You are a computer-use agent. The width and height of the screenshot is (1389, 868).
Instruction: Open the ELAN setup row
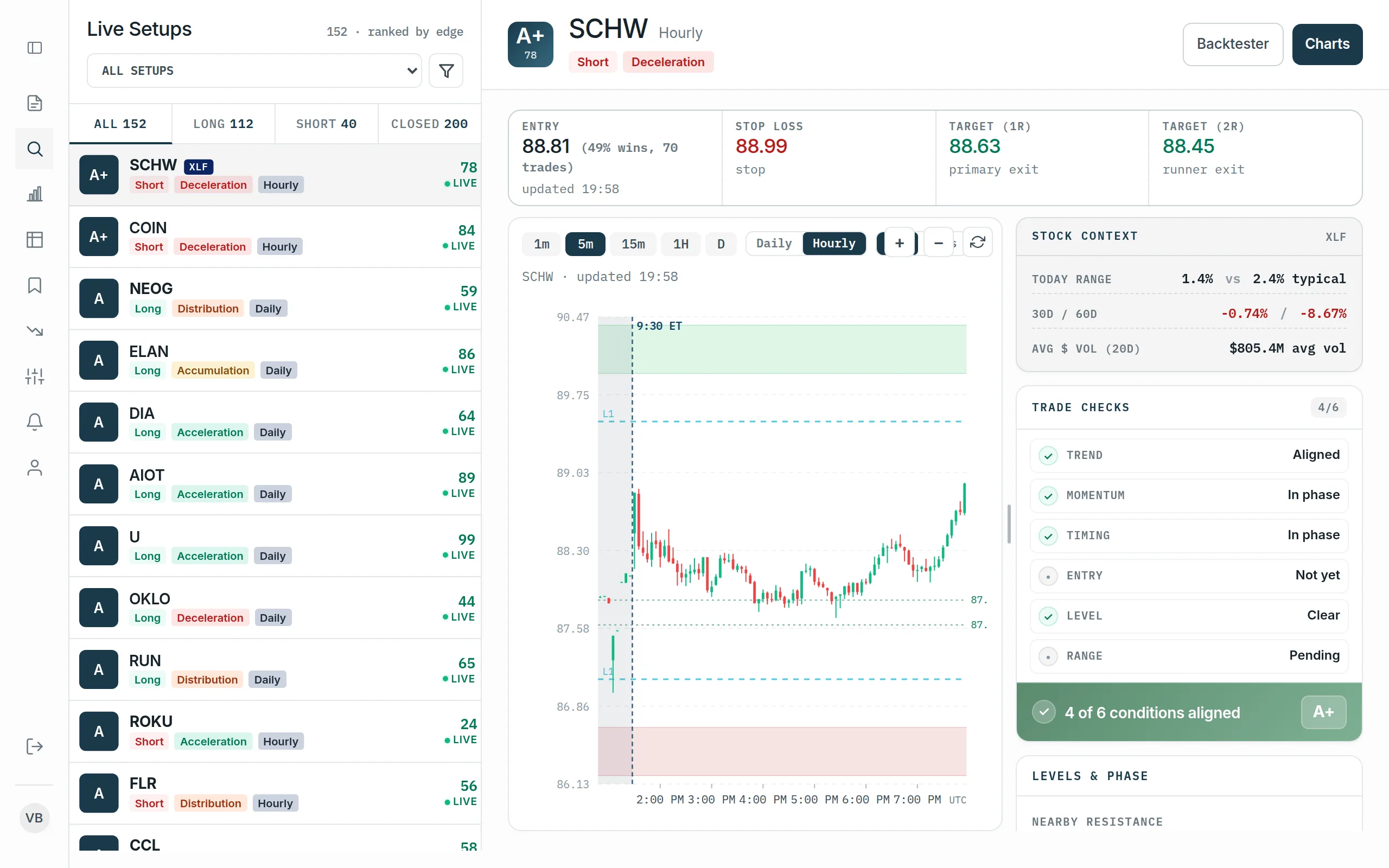275,361
